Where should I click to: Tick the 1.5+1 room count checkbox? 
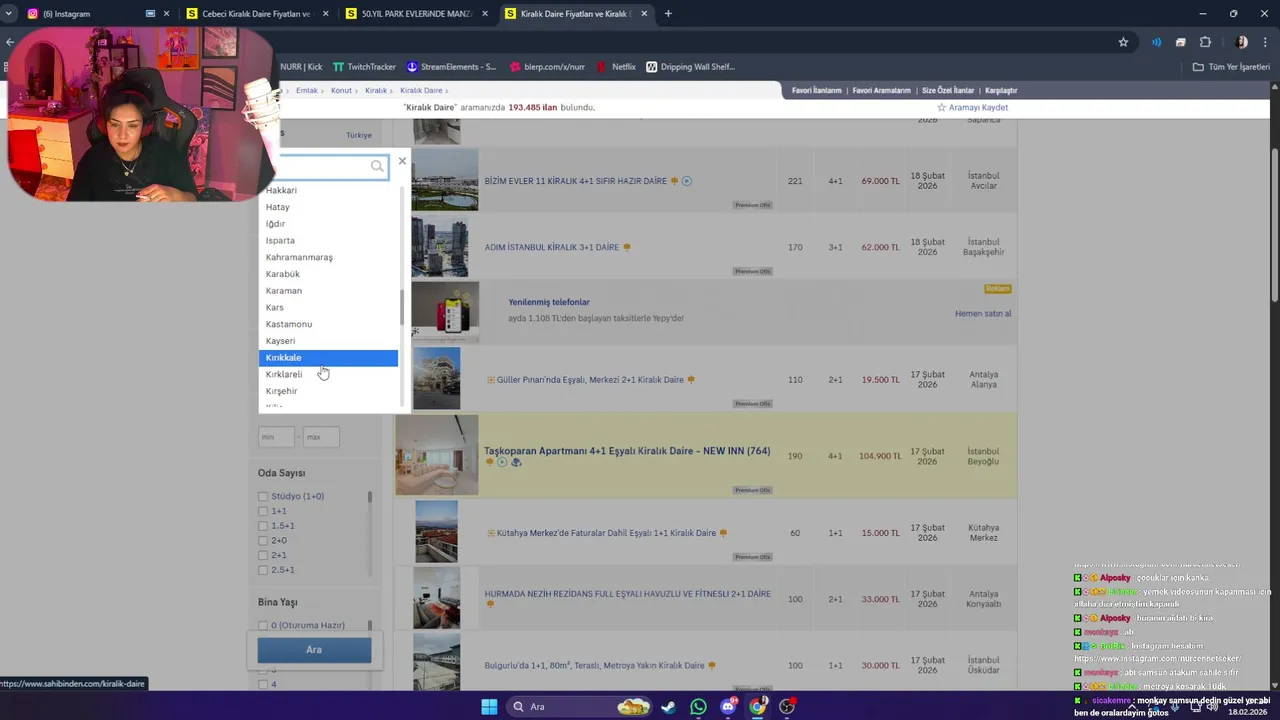click(263, 526)
